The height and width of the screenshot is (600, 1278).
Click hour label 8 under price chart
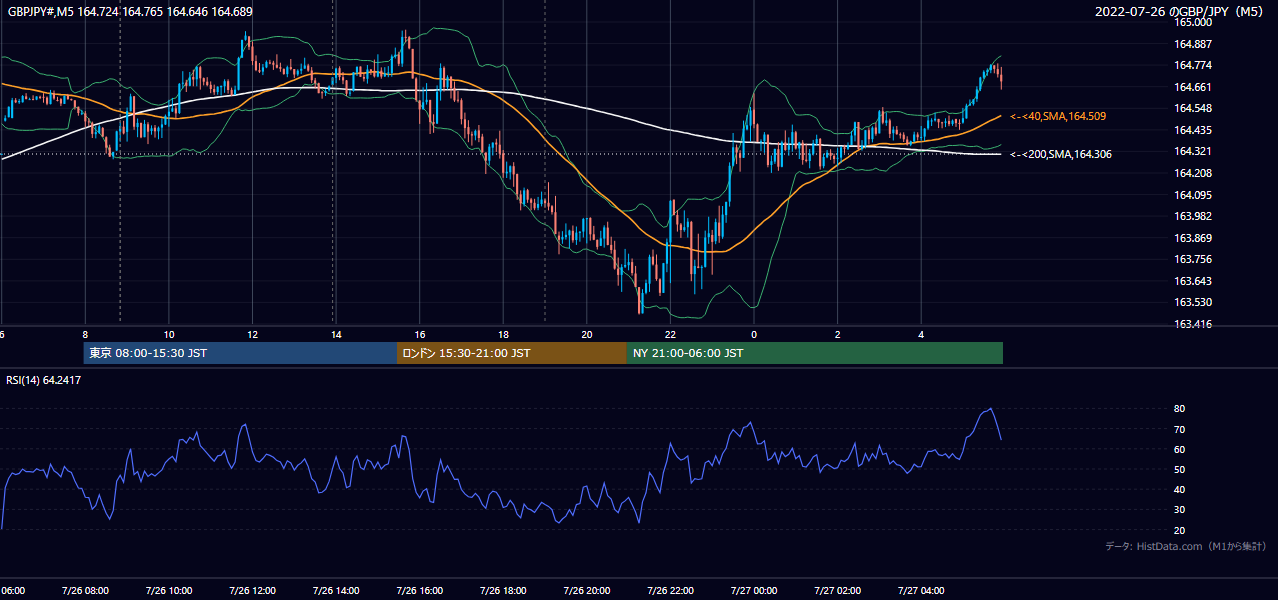click(x=85, y=334)
